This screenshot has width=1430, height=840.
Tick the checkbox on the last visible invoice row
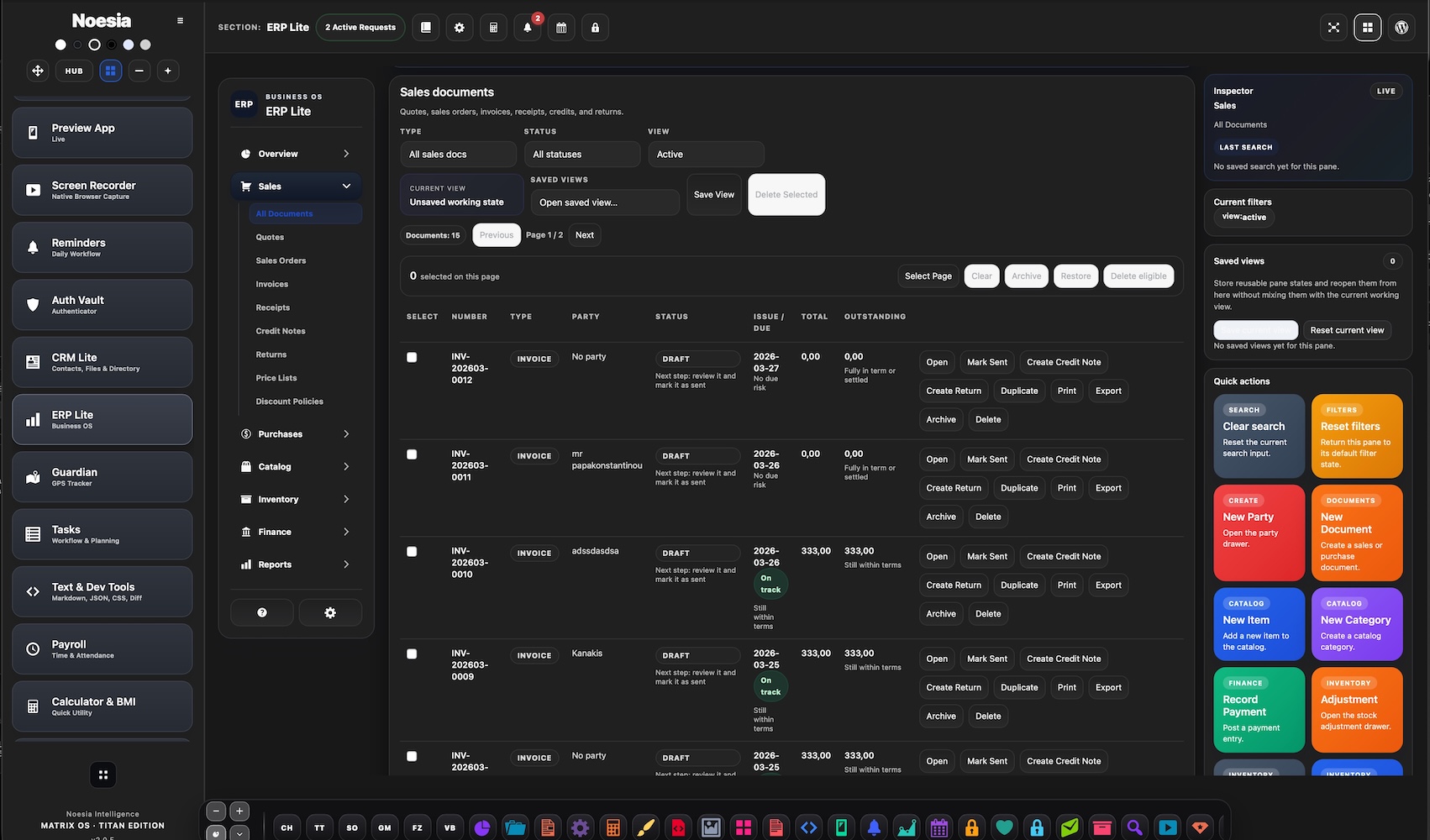412,756
